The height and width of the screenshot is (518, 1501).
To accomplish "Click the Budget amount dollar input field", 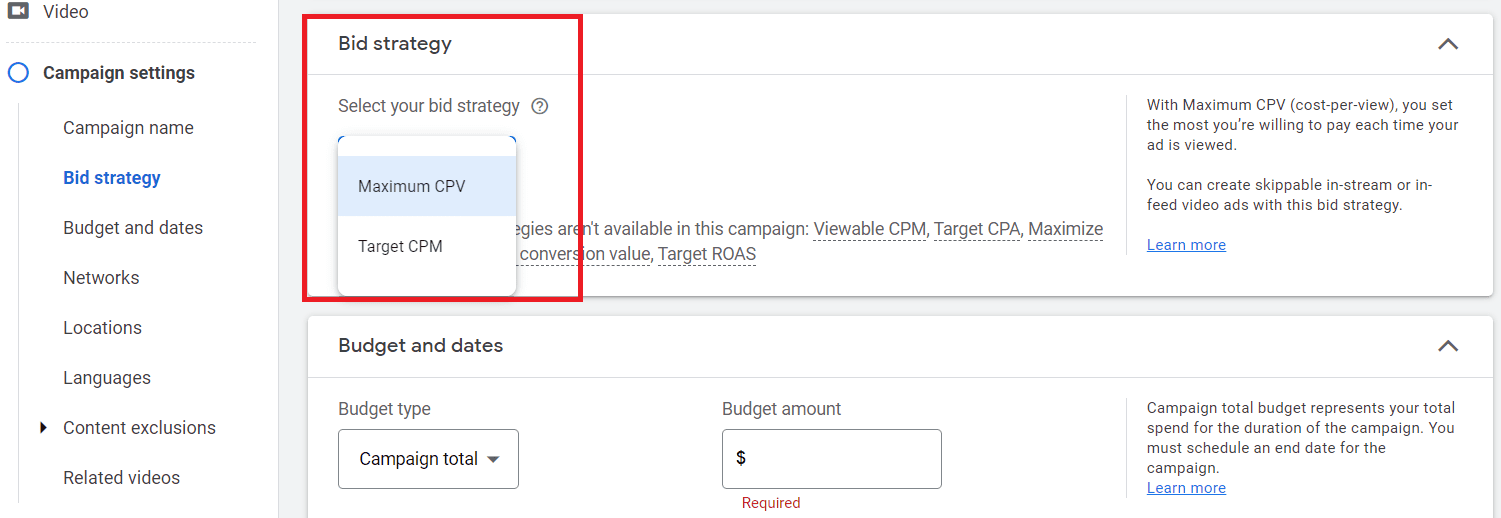I will point(832,459).
